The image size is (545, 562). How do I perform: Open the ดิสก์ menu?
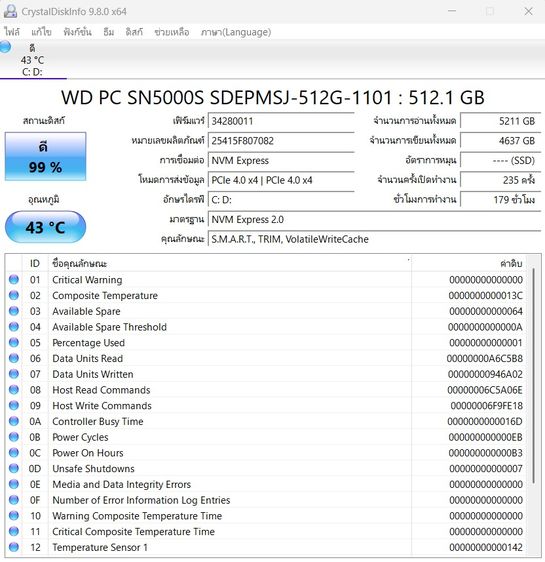pyautogui.click(x=134, y=32)
